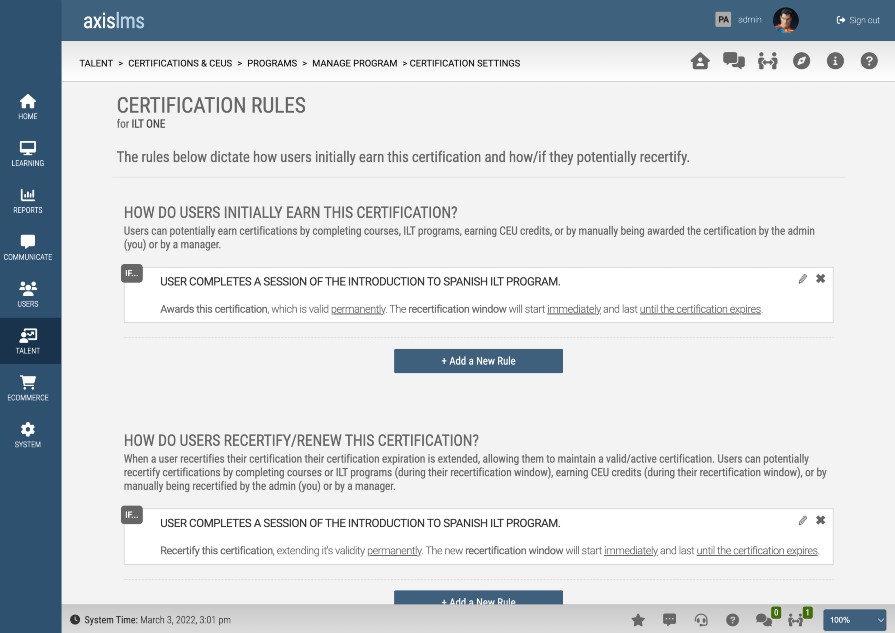The width and height of the screenshot is (895, 633).
Task: Open the compass explore icon
Action: click(801, 61)
